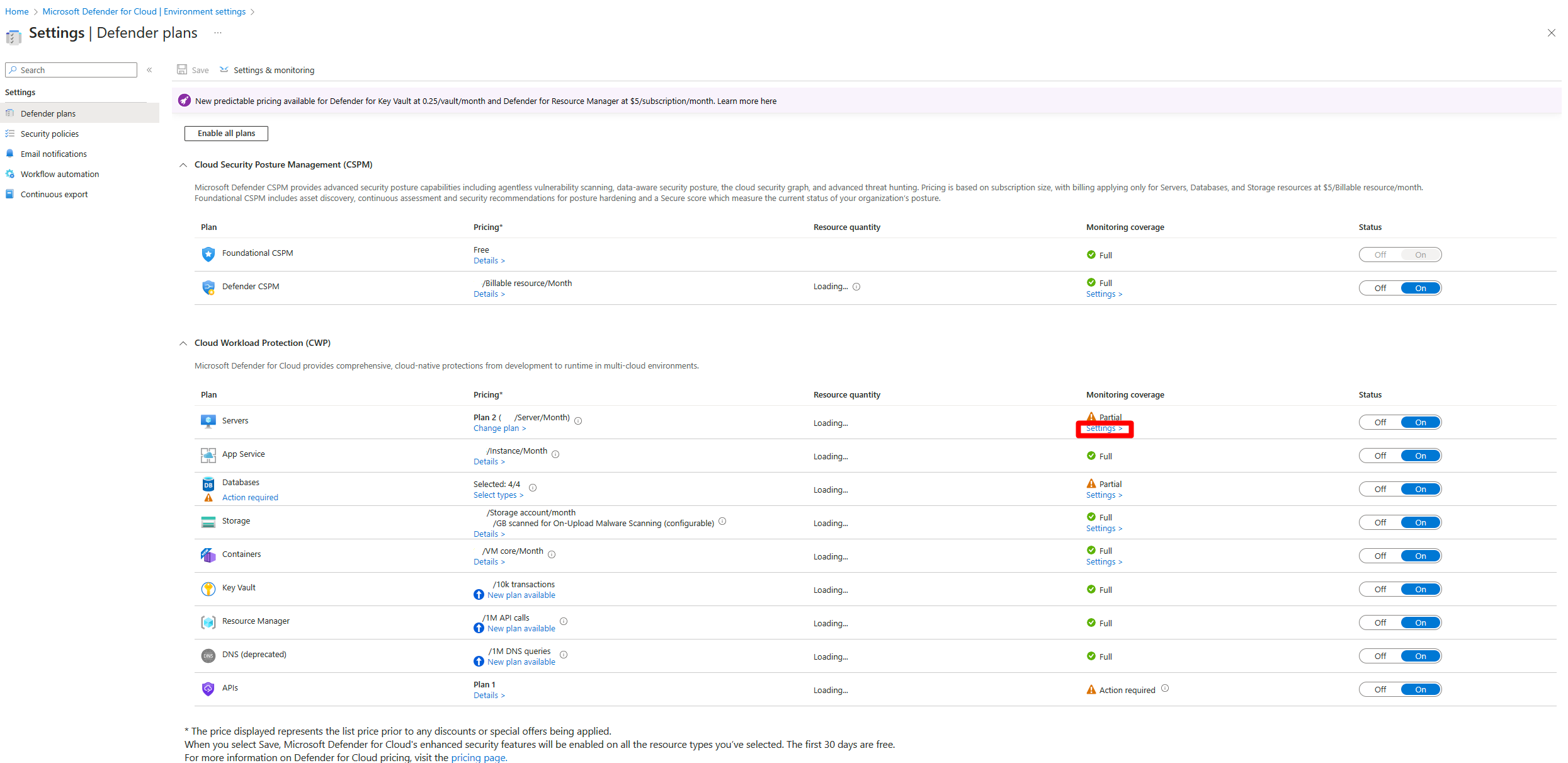Open the ellipsis more options next to title

tap(217, 33)
